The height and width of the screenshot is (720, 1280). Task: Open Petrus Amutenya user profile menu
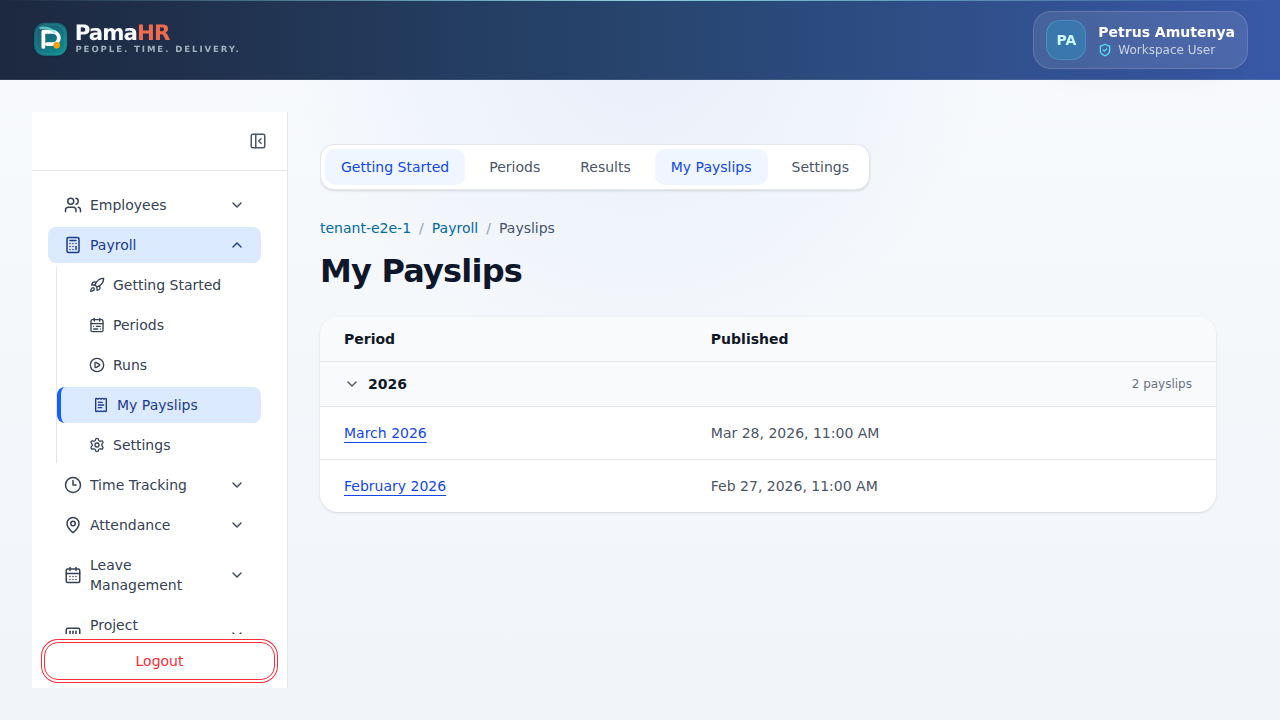1140,40
